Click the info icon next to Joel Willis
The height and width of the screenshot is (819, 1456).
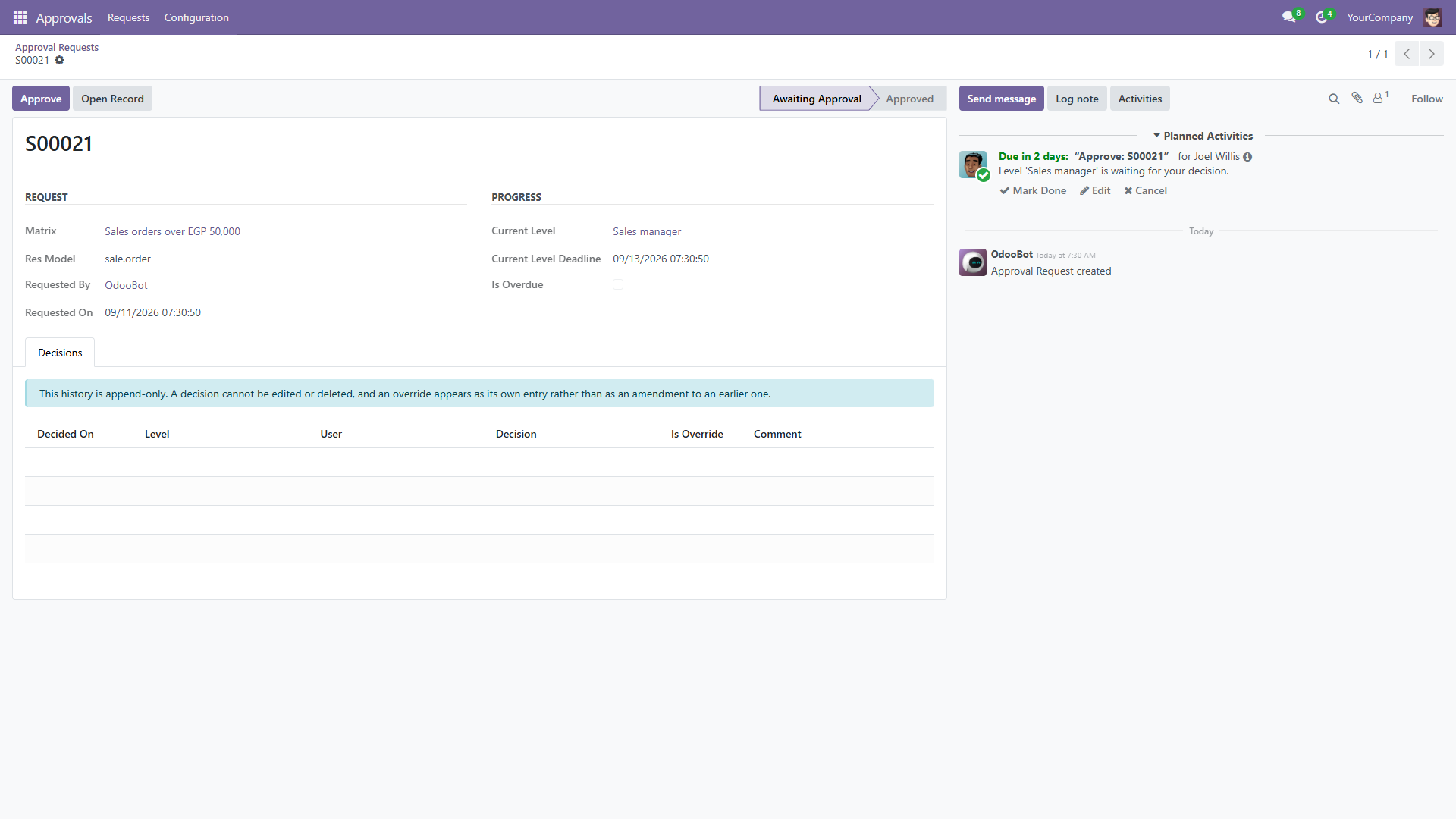click(x=1247, y=157)
